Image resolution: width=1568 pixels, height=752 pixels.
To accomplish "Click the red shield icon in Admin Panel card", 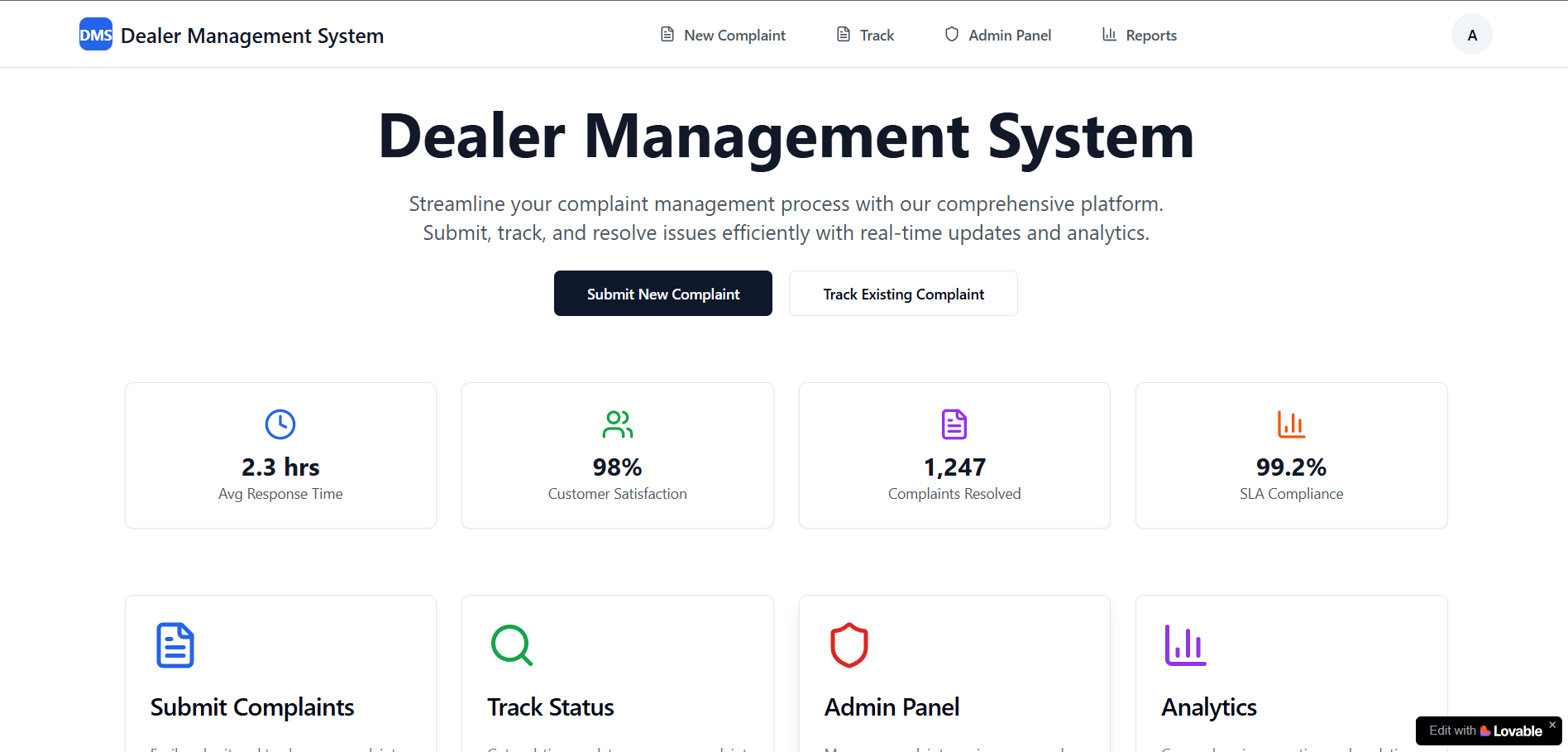I will [849, 645].
